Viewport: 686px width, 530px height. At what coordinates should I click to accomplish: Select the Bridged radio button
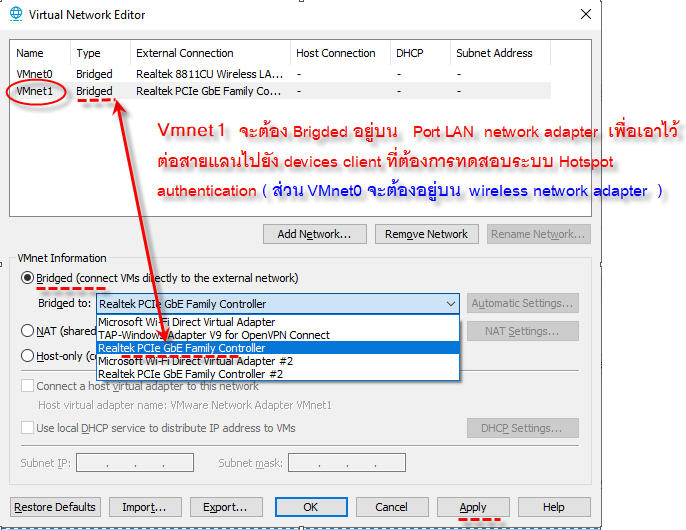coord(28,278)
